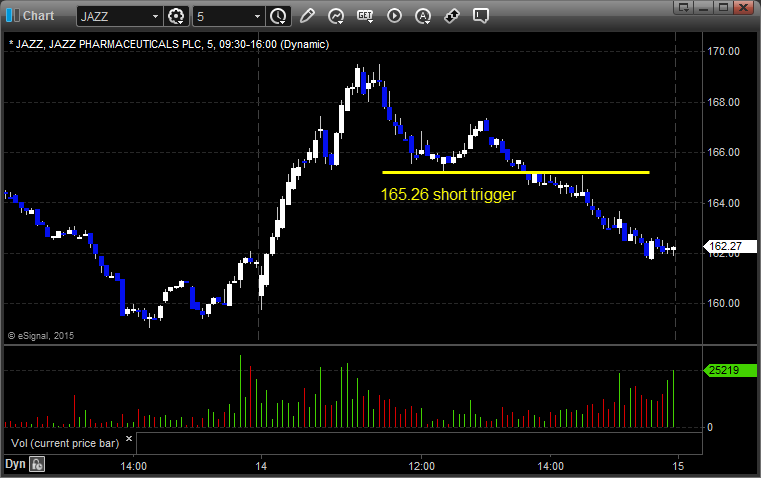Open the studies chart icon menu
Image resolution: width=761 pixels, height=478 pixels.
pos(336,16)
